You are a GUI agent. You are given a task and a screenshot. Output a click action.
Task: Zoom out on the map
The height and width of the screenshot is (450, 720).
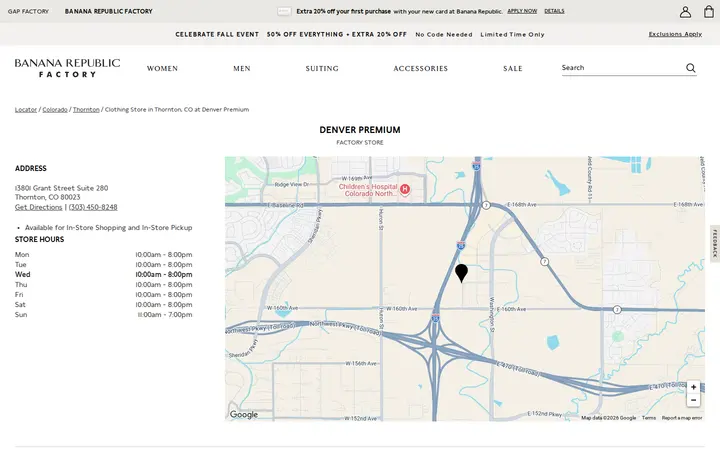tap(693, 400)
